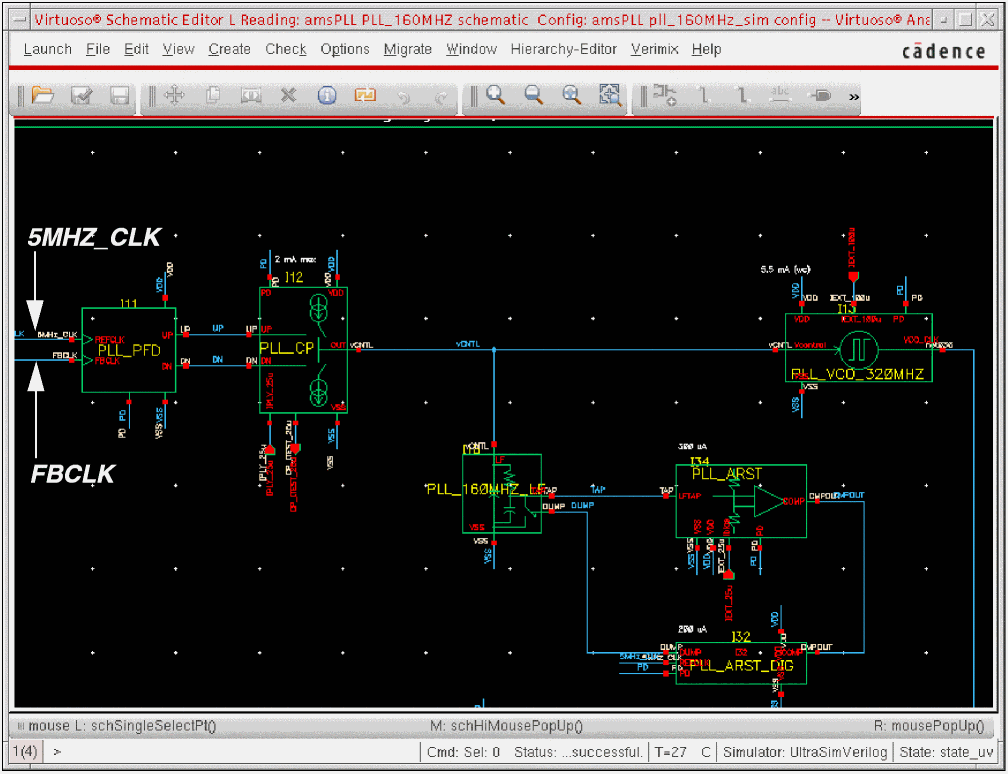Open the Migrate menu
Screen dimensions: 1008x774
pyautogui.click(x=407, y=49)
